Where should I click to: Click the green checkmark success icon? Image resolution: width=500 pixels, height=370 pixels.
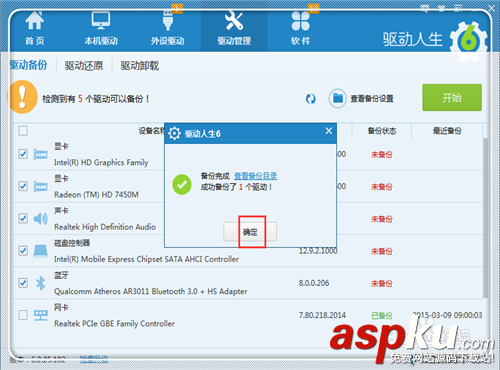[182, 184]
